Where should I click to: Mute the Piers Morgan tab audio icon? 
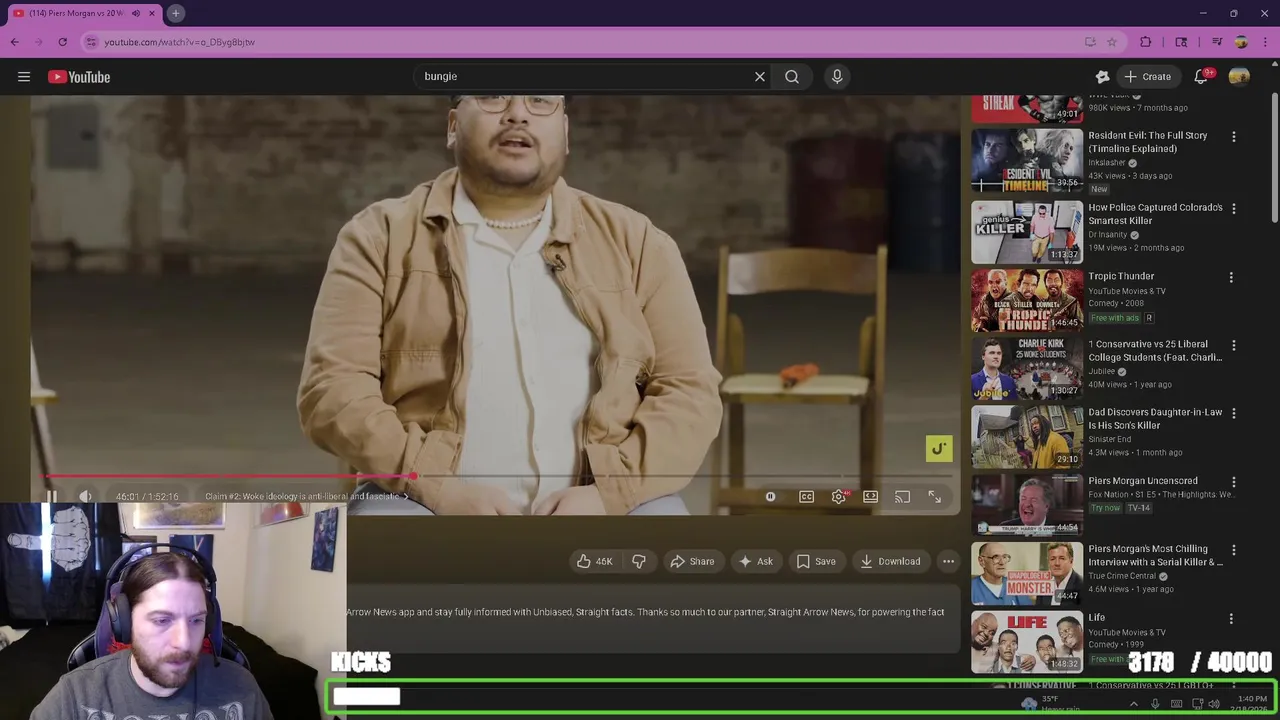pos(136,13)
